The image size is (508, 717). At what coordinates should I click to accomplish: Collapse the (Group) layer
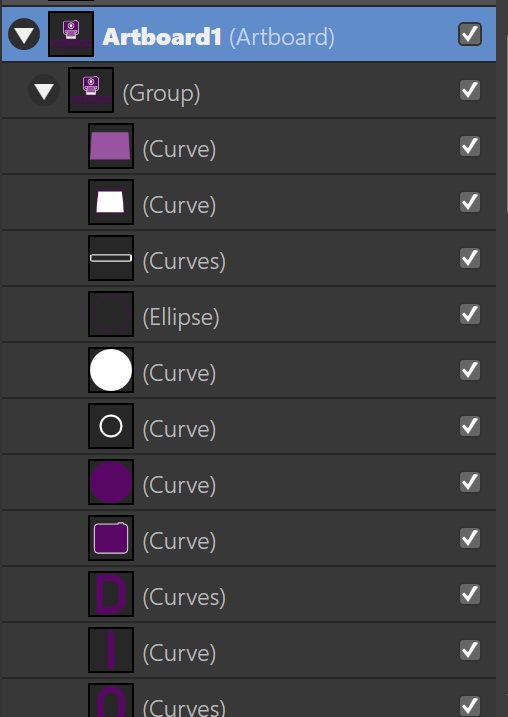(x=44, y=90)
